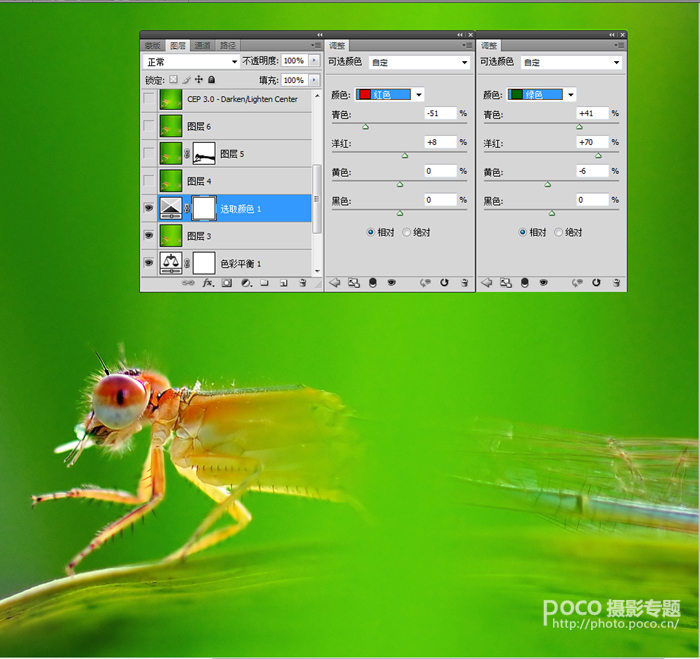Open the 绿色 color dropdown
700x659 pixels.
542,95
